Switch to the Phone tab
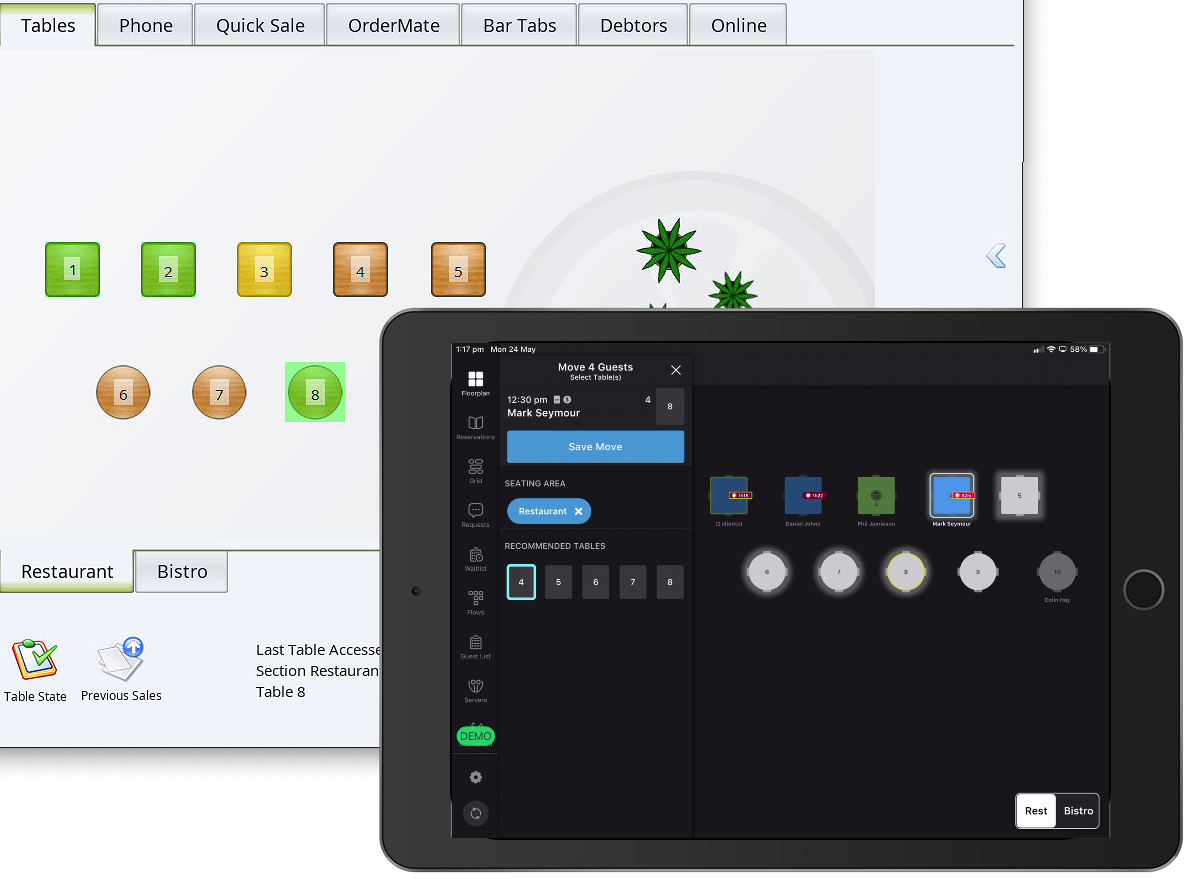Screen dimensions: 1192x884 (x=145, y=25)
